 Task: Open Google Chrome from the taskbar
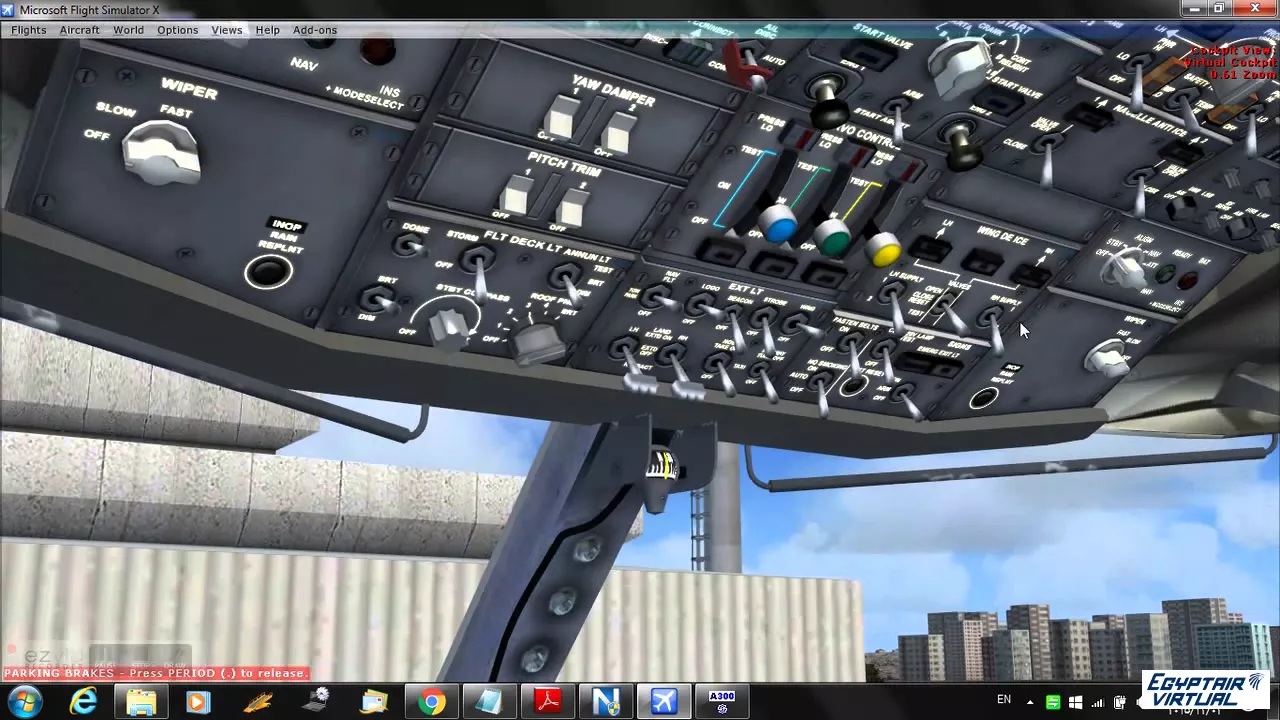click(x=431, y=702)
